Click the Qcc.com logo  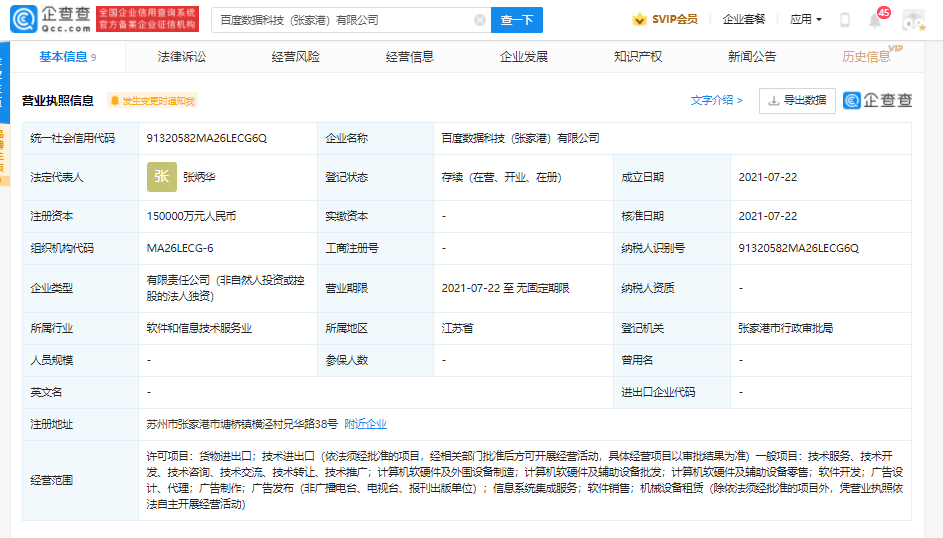coord(51,19)
